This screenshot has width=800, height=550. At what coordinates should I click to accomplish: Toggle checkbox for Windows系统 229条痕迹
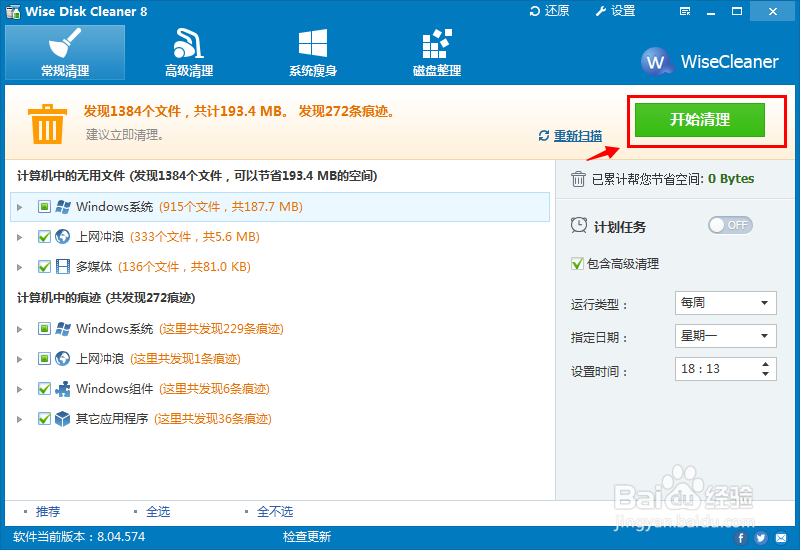point(44,329)
